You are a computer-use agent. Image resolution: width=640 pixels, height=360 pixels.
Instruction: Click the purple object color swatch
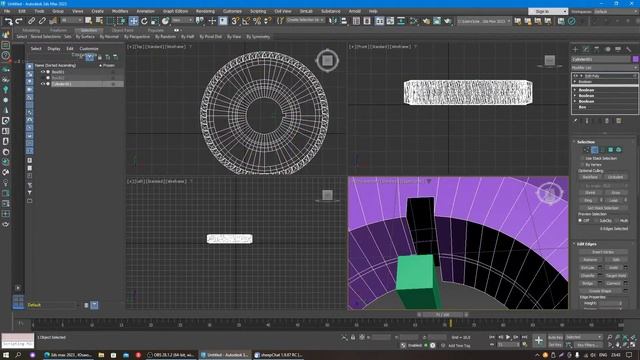pyautogui.click(x=636, y=60)
